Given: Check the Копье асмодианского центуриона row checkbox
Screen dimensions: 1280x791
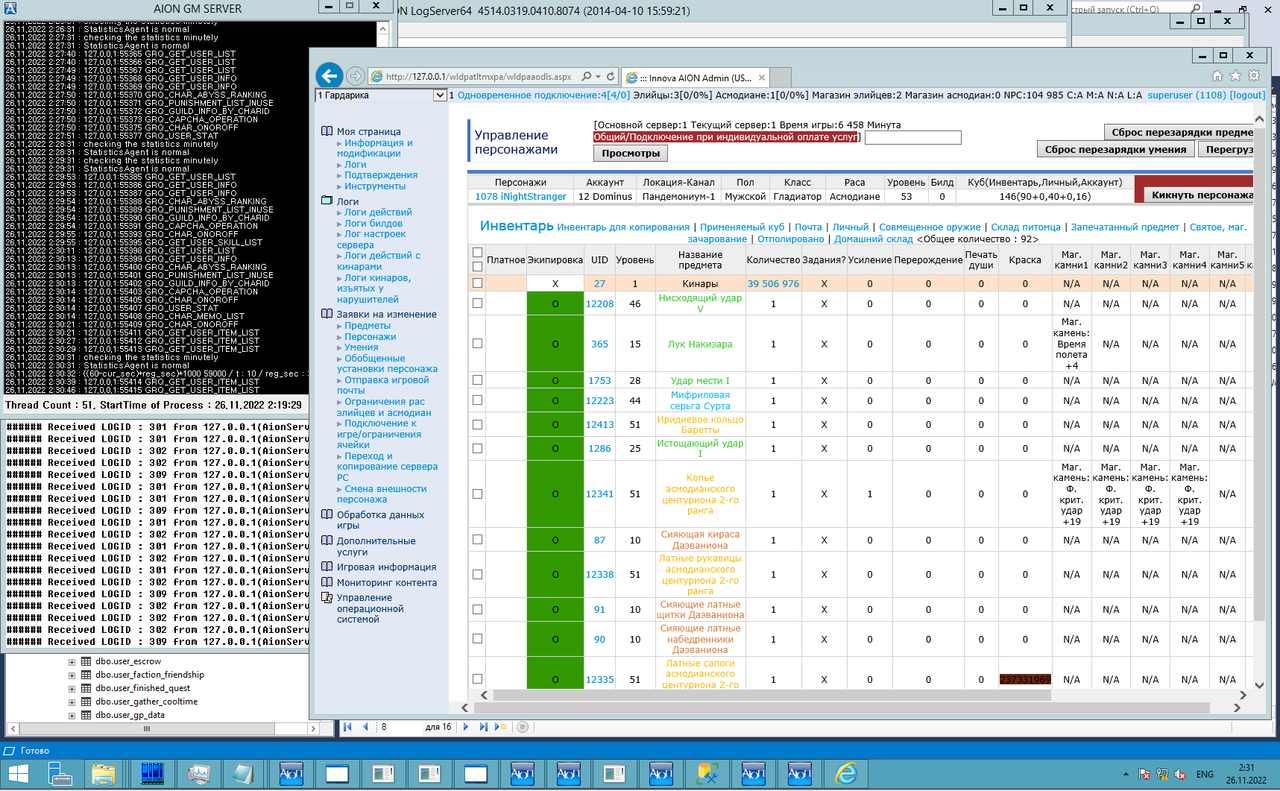Looking at the screenshot, I should (x=477, y=493).
